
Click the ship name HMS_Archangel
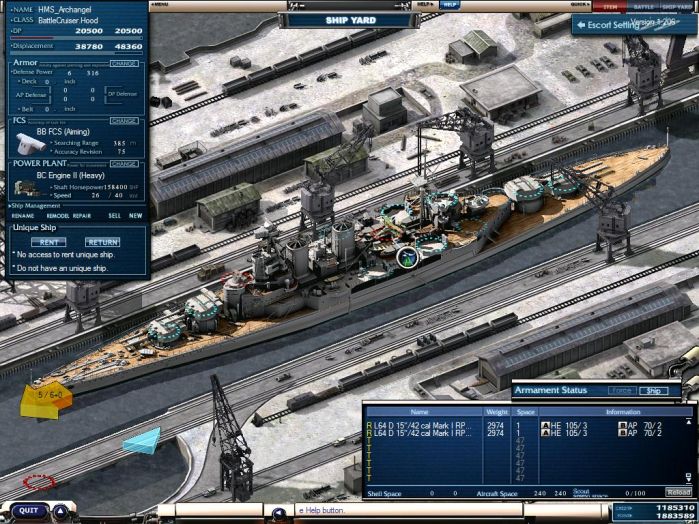click(x=65, y=9)
